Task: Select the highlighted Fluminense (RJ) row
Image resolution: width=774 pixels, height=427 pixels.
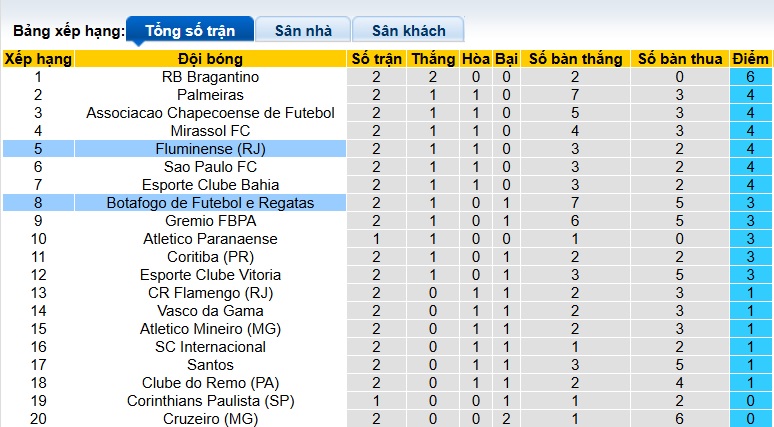Action: [x=210, y=149]
